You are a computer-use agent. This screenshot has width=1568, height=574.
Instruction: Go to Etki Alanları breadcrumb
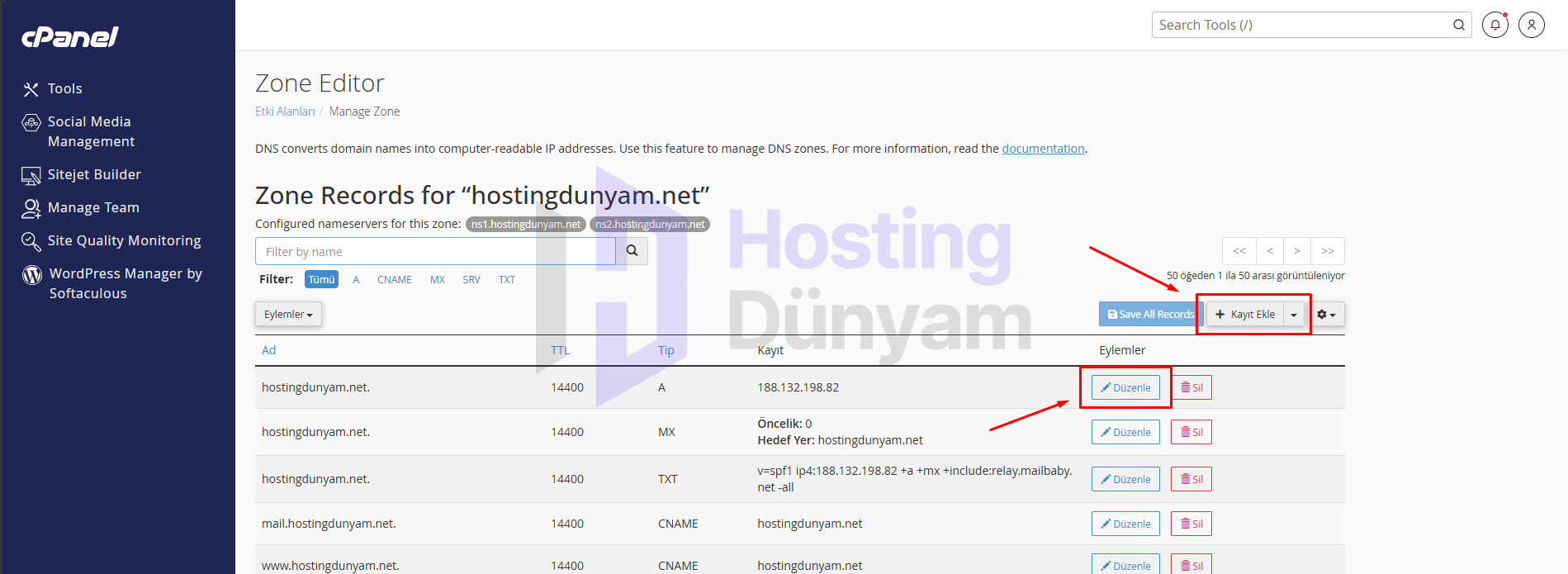tap(285, 111)
